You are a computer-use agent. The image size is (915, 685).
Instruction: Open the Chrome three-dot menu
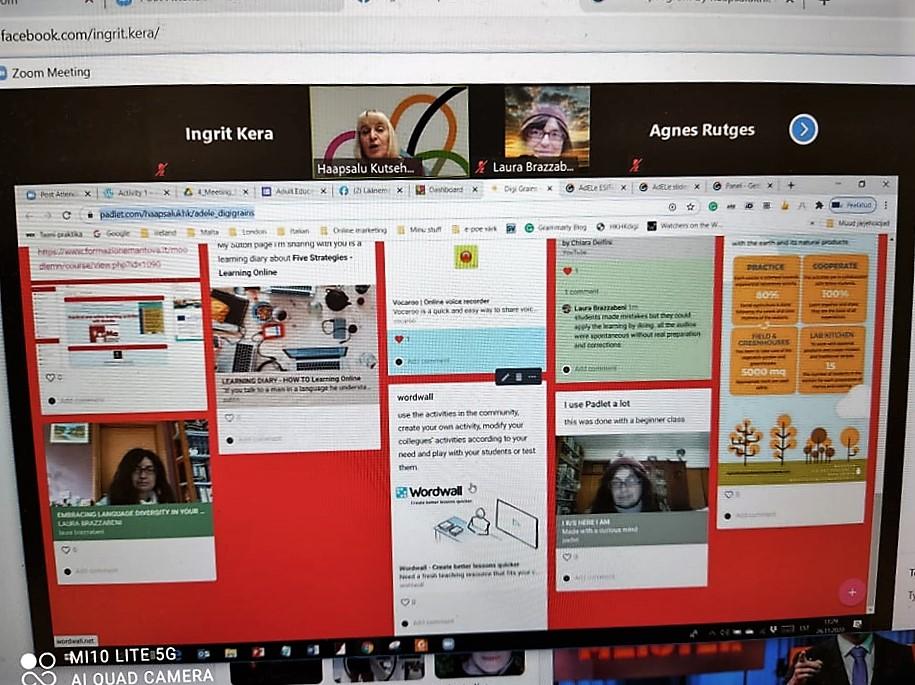[886, 205]
